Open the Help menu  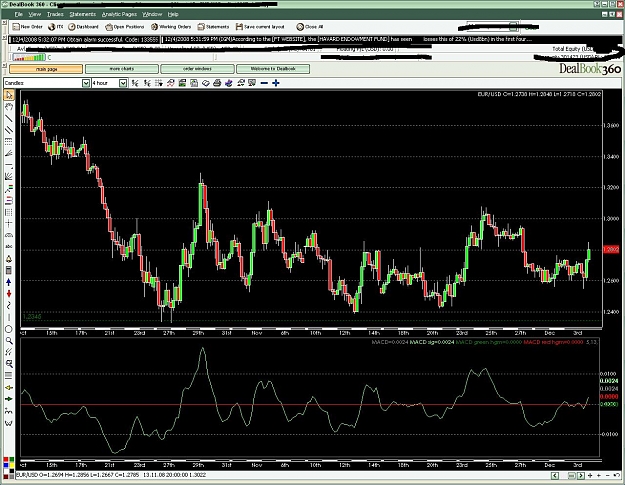tap(173, 14)
